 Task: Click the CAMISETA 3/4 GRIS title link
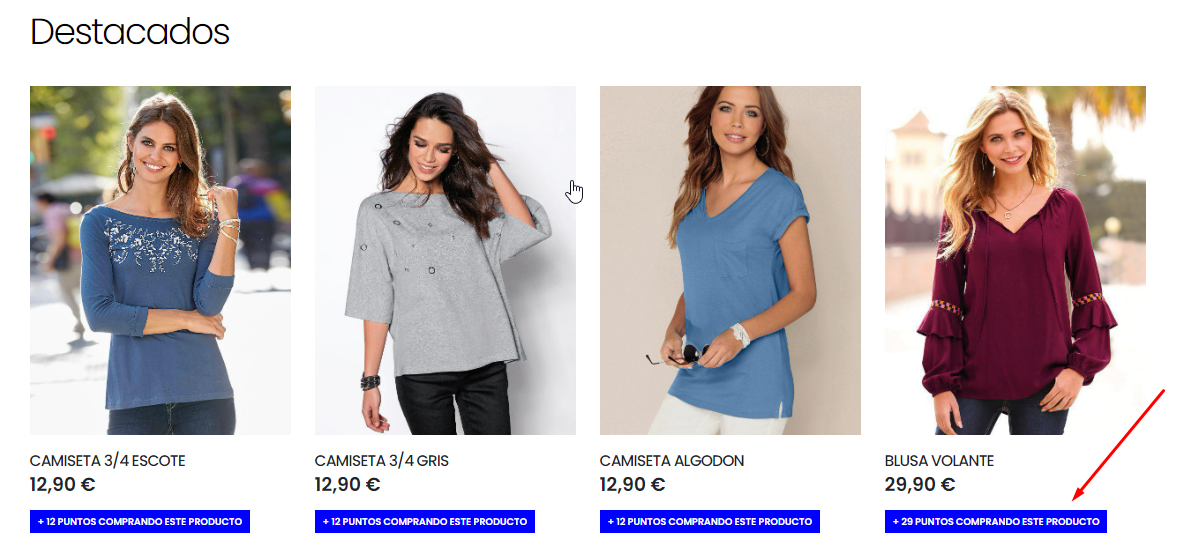382,460
